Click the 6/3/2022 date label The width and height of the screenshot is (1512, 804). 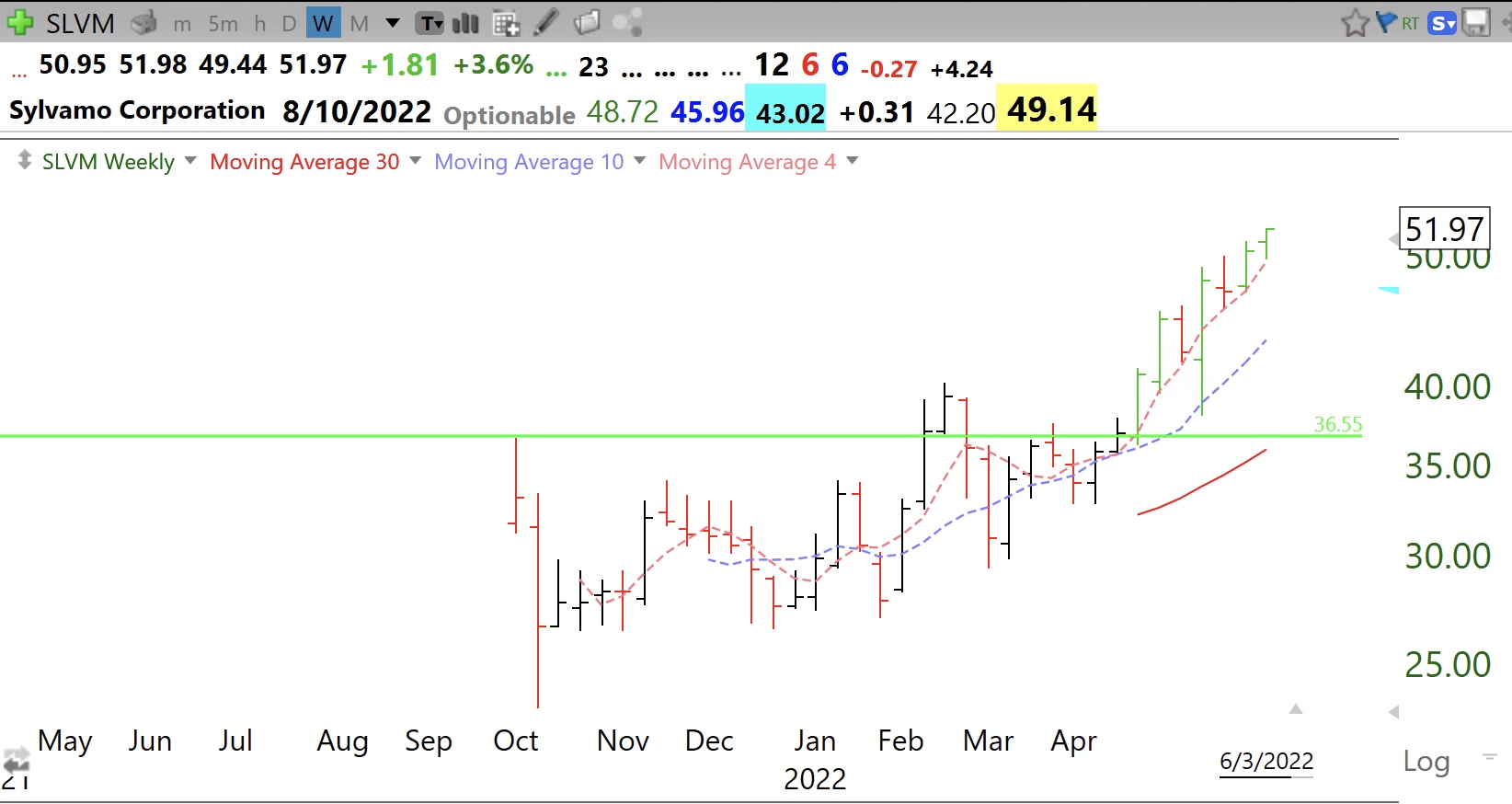coord(1266,762)
